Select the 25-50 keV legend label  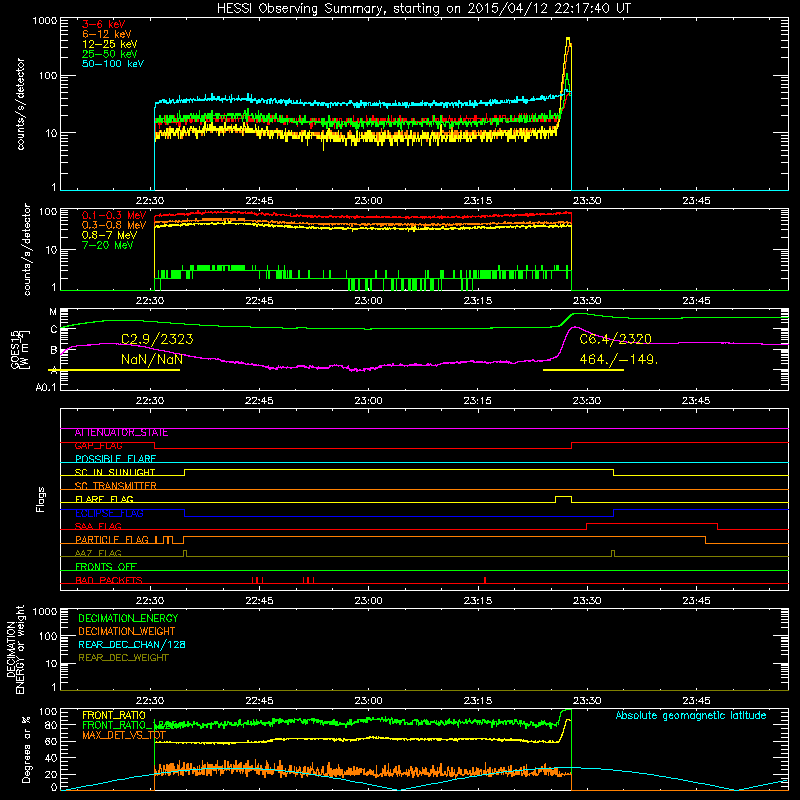tap(109, 54)
